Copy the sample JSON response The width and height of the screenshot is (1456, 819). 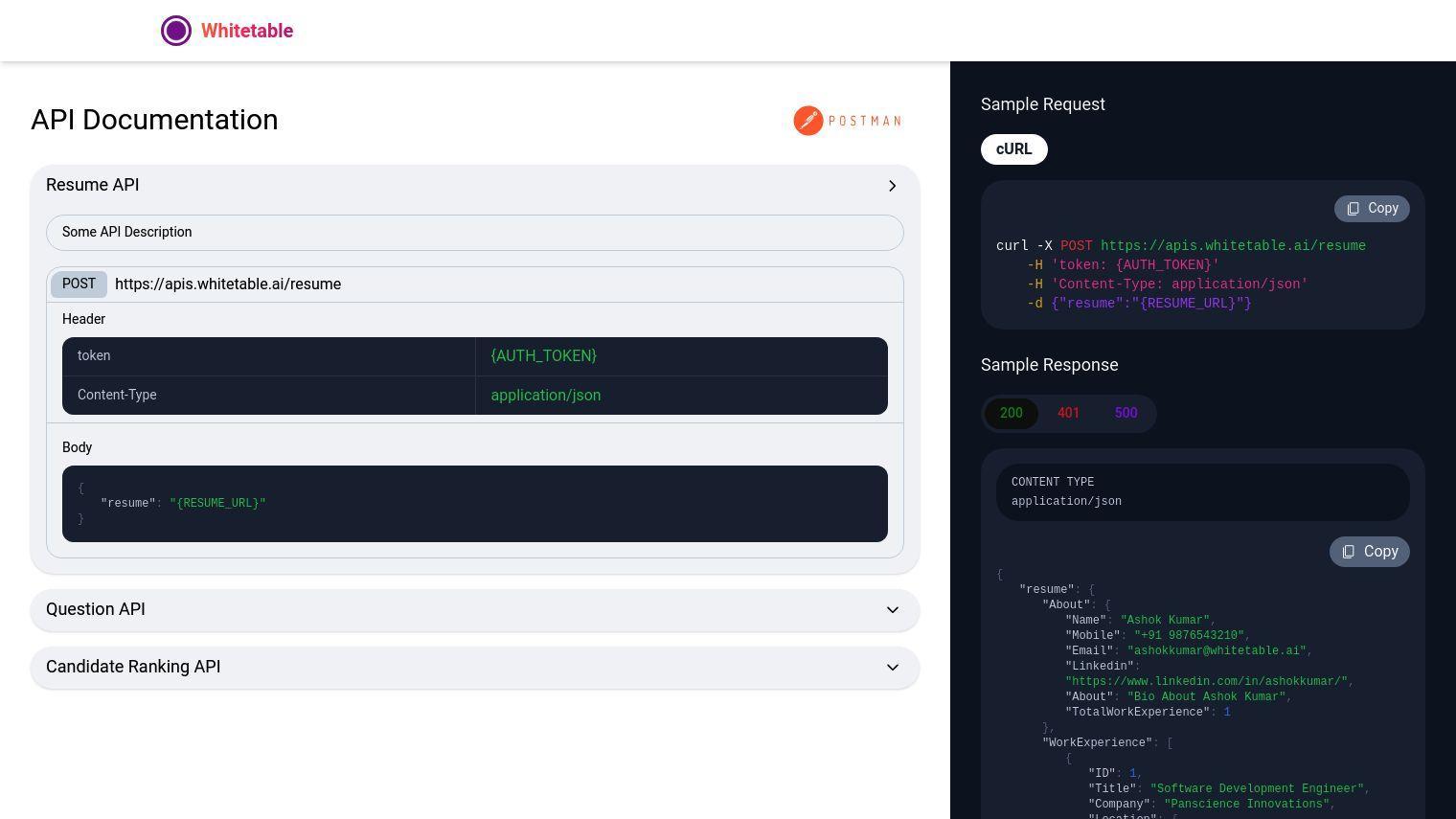(x=1370, y=552)
